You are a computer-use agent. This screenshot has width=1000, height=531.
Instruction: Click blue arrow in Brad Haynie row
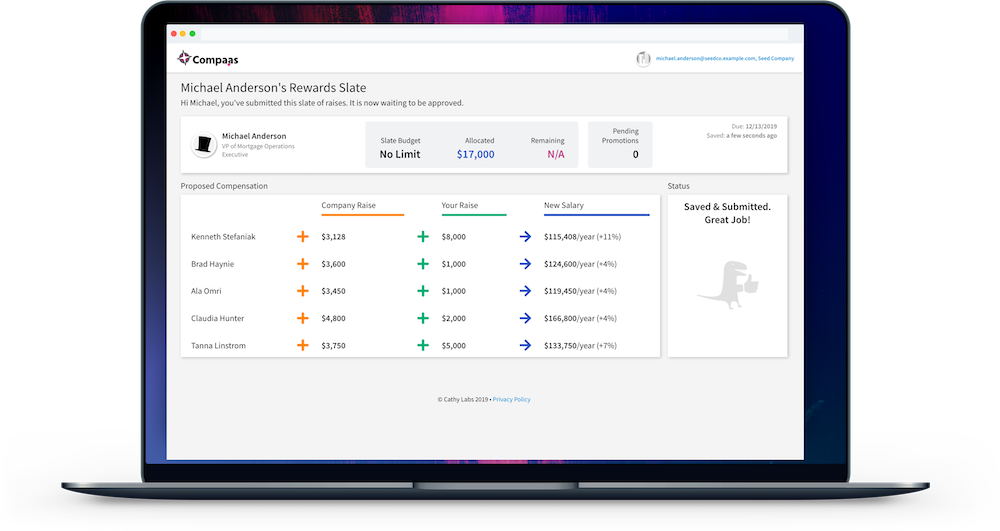(525, 264)
